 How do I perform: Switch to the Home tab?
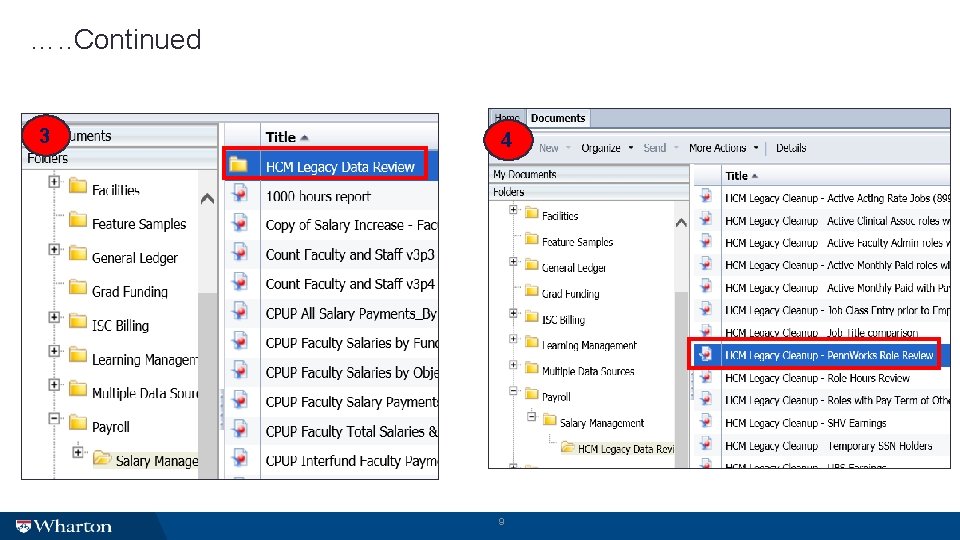[507, 118]
